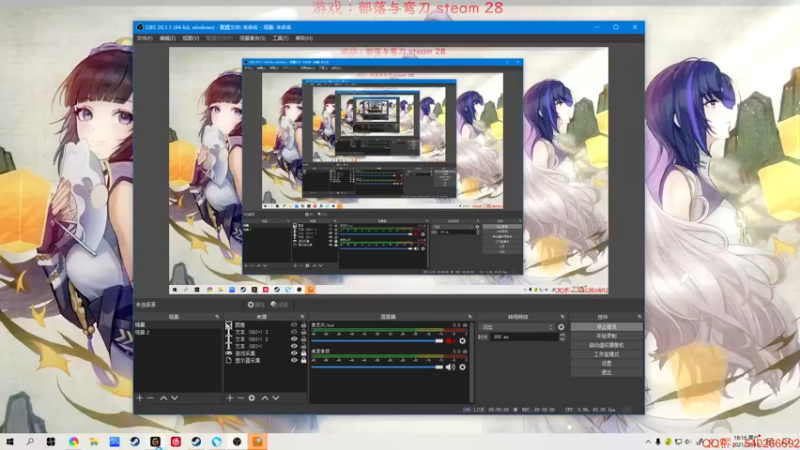Click the 设置 settings button
Viewport: 800px width, 450px height.
606,364
